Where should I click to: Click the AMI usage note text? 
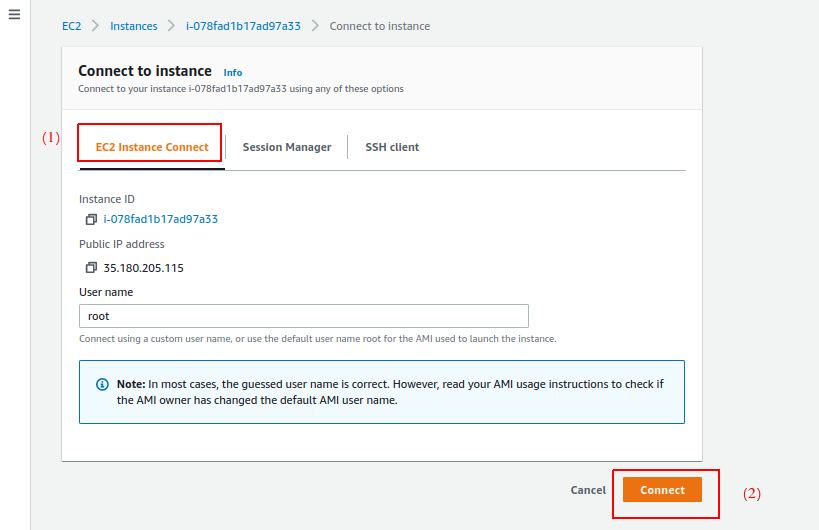pos(390,392)
